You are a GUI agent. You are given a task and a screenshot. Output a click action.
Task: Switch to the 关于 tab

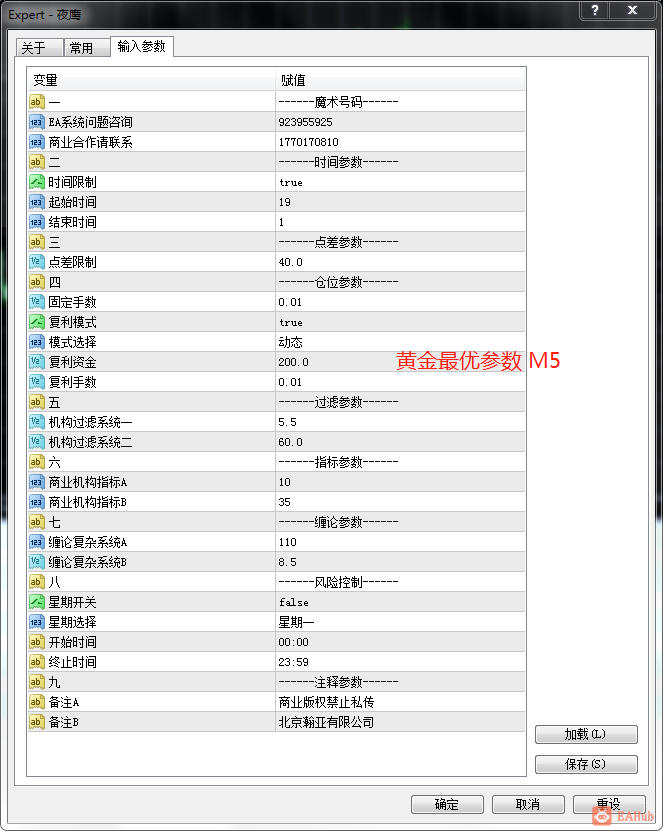point(39,48)
